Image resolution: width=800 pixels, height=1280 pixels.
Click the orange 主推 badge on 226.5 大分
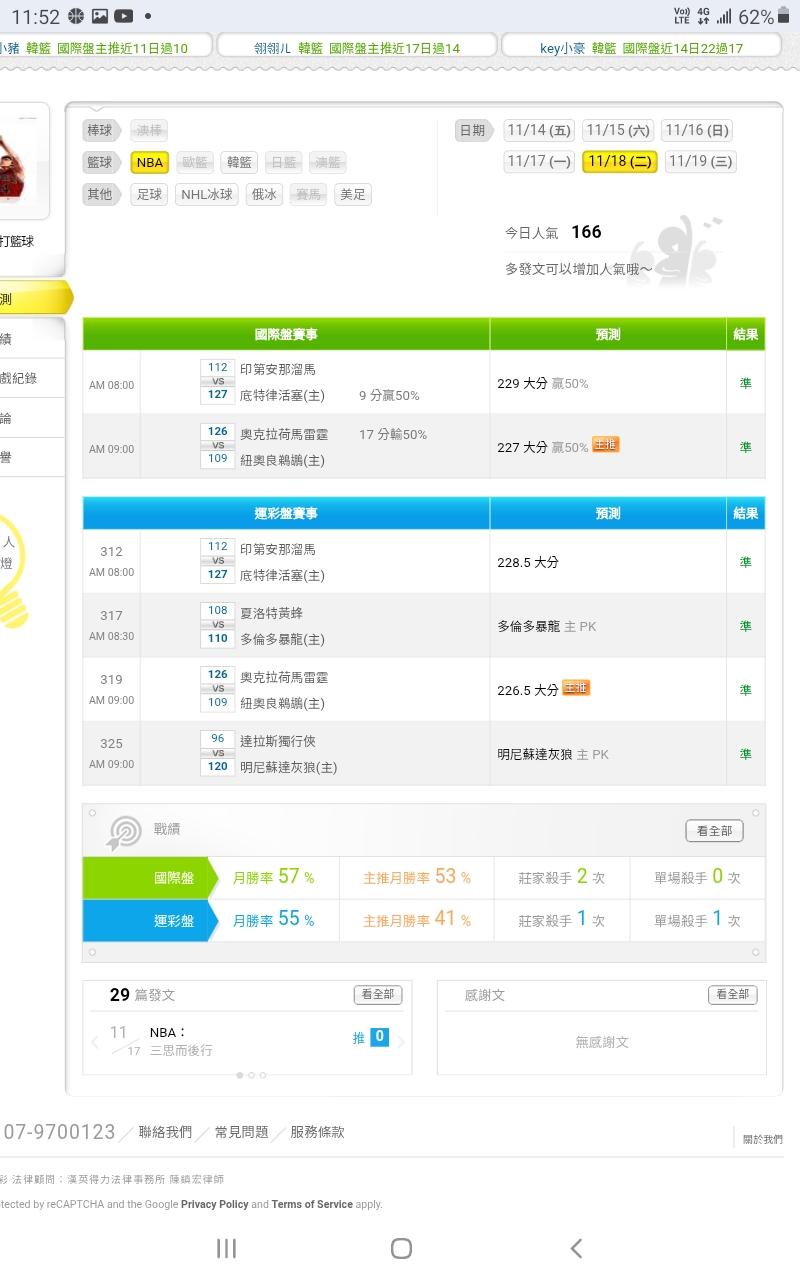576,688
